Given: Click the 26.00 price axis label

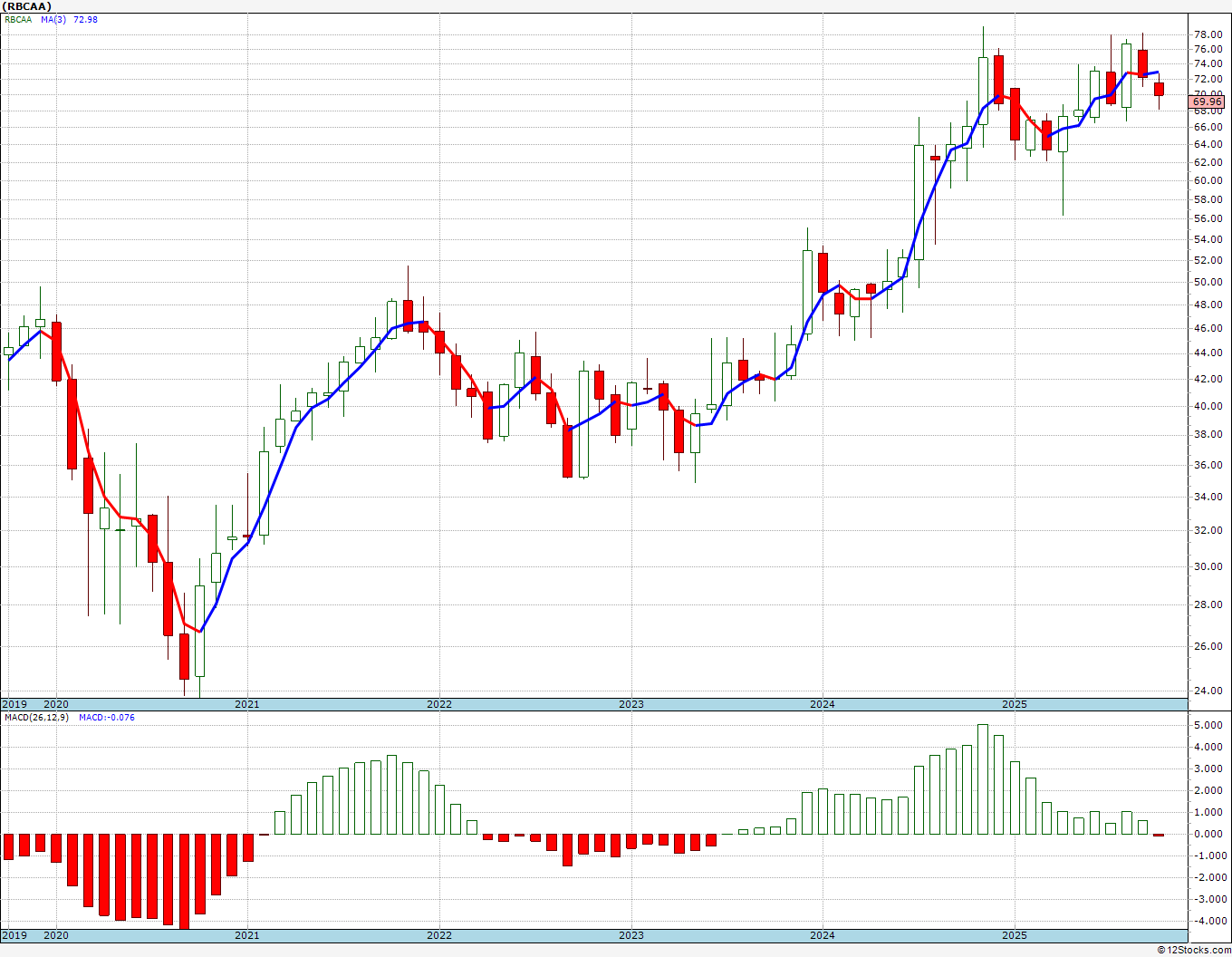Looking at the screenshot, I should tap(1208, 646).
